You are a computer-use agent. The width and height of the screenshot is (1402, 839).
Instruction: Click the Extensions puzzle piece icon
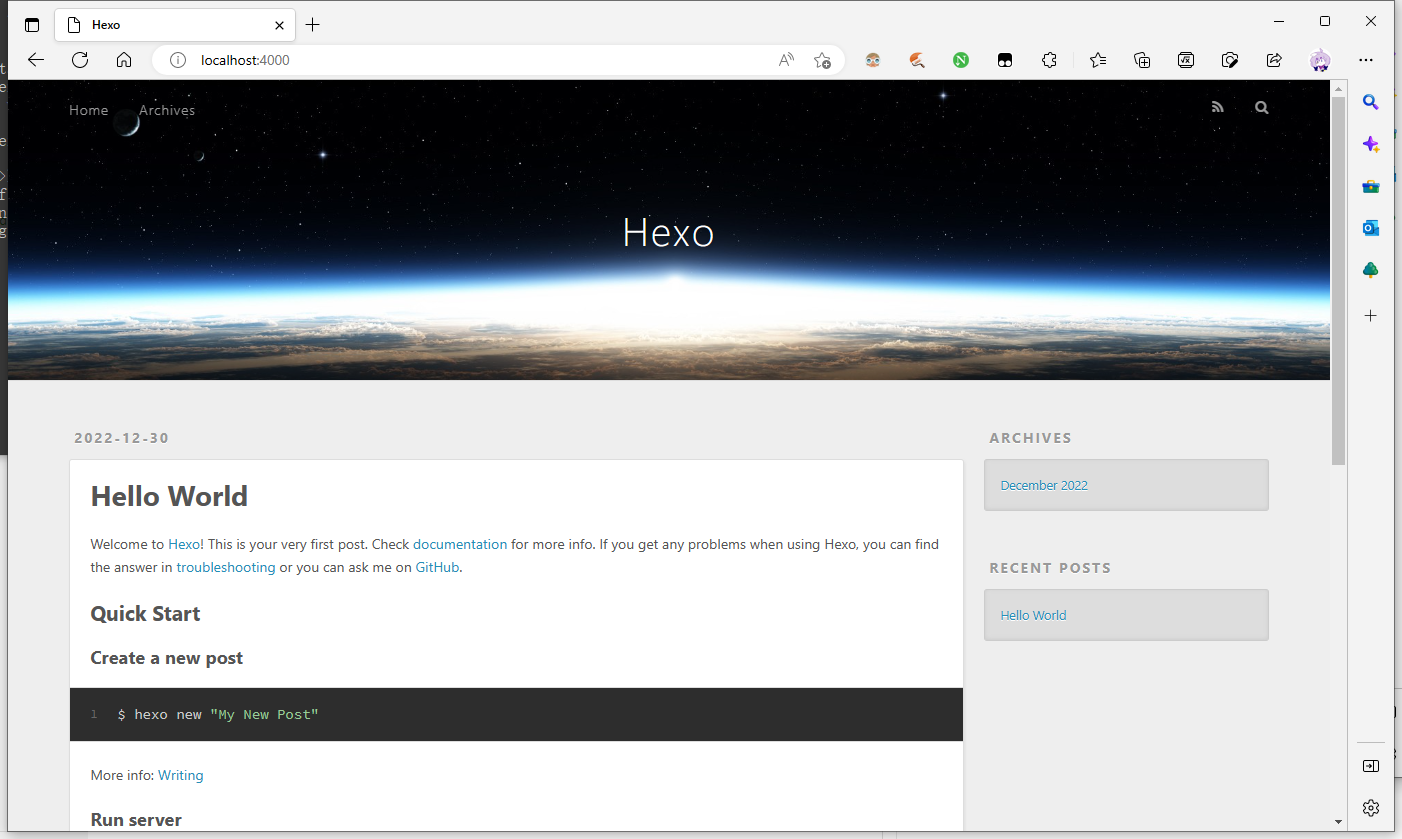[1049, 60]
